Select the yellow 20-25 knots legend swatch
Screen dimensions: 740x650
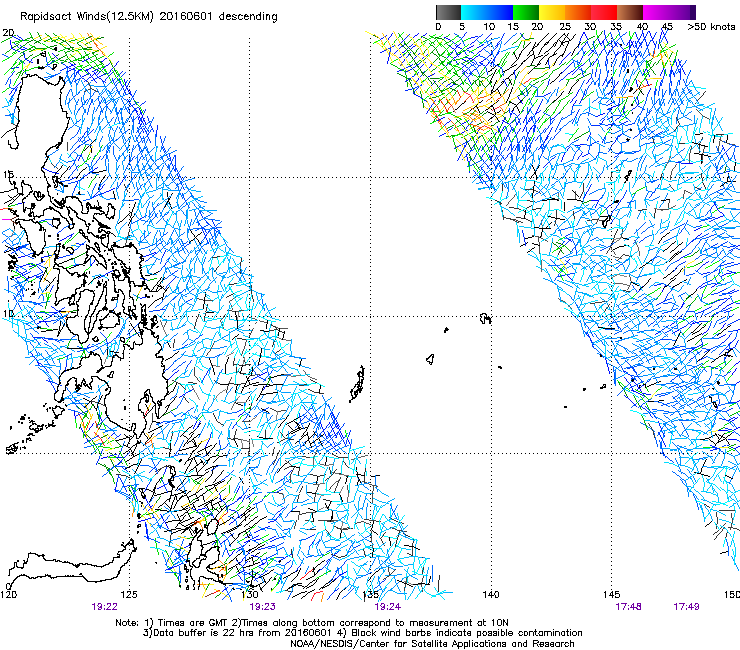click(552, 12)
